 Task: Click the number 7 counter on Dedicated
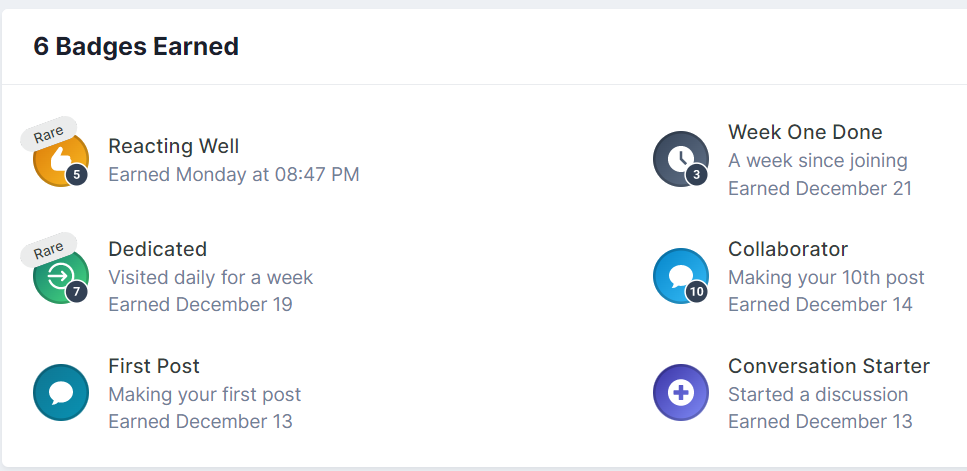click(77, 292)
